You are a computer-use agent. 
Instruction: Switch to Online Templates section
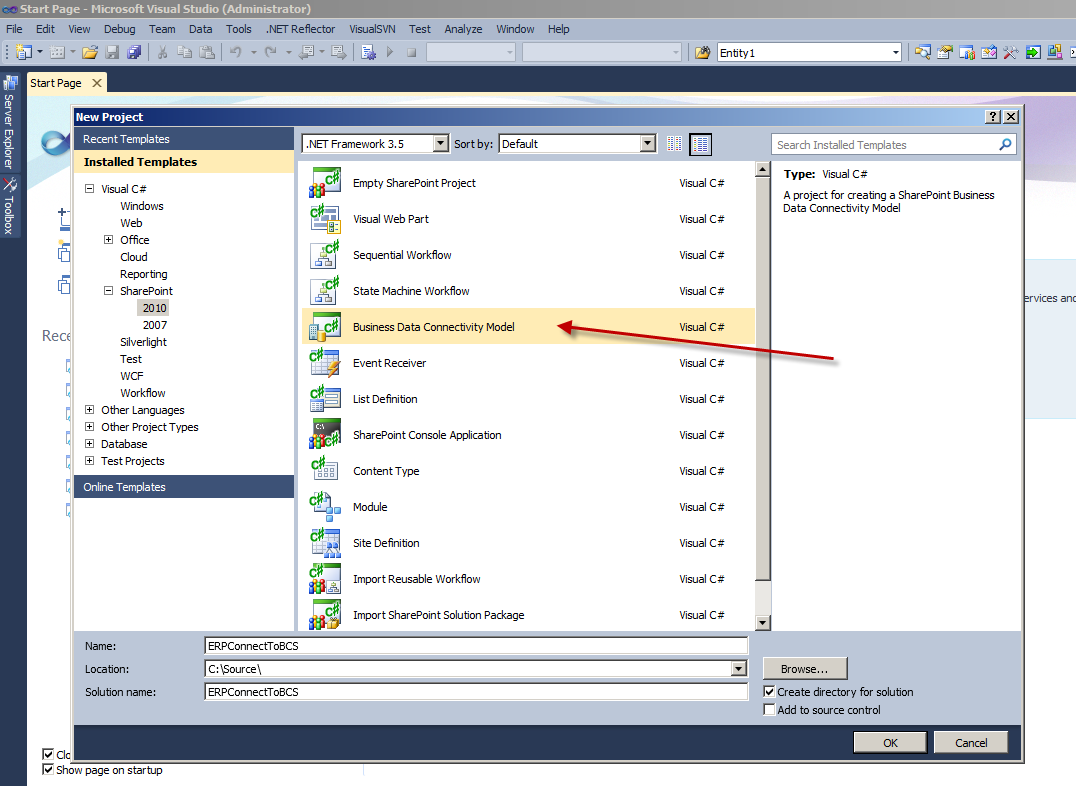tap(184, 487)
